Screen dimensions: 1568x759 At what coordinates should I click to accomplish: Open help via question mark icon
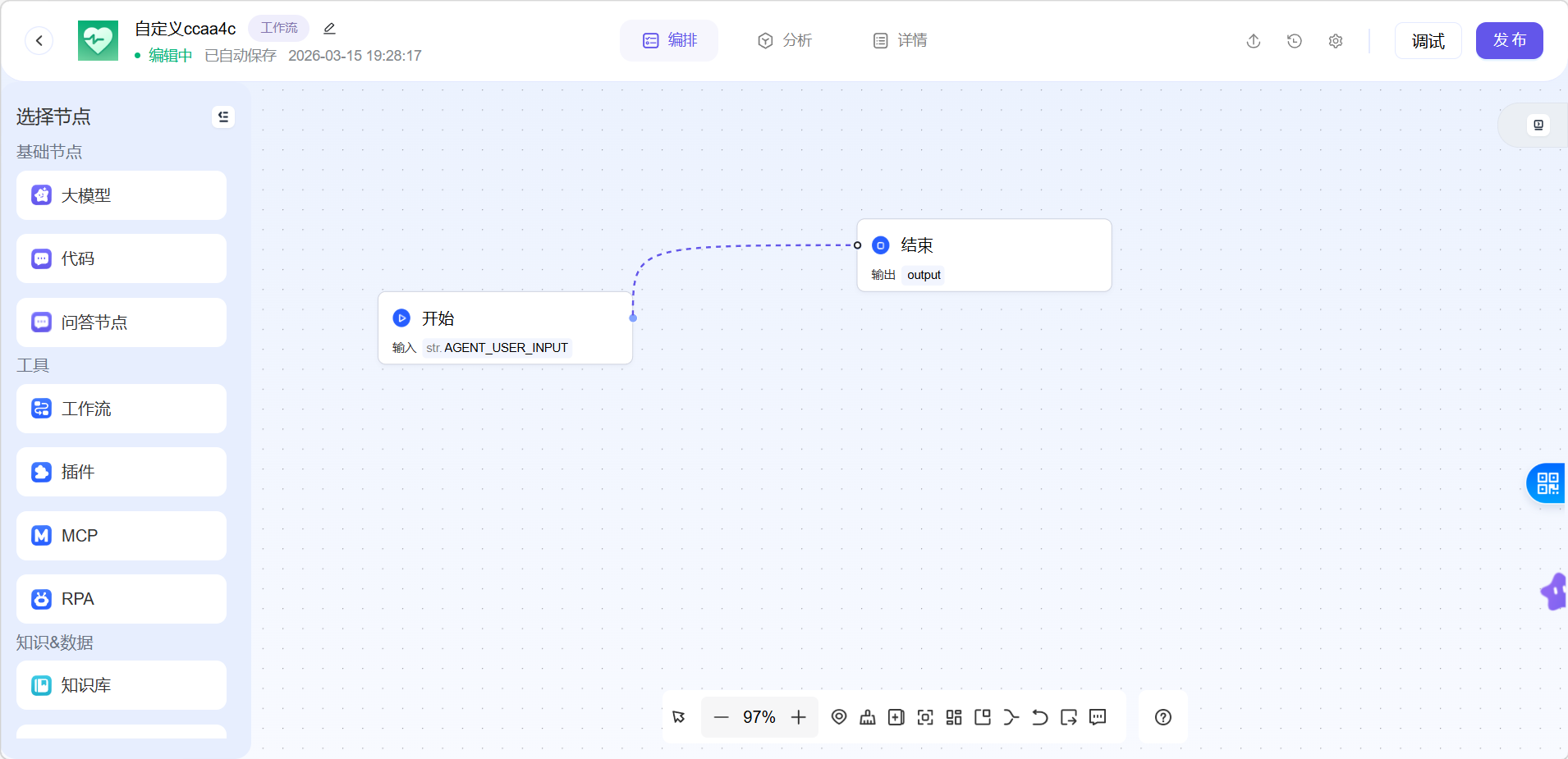(x=1162, y=717)
